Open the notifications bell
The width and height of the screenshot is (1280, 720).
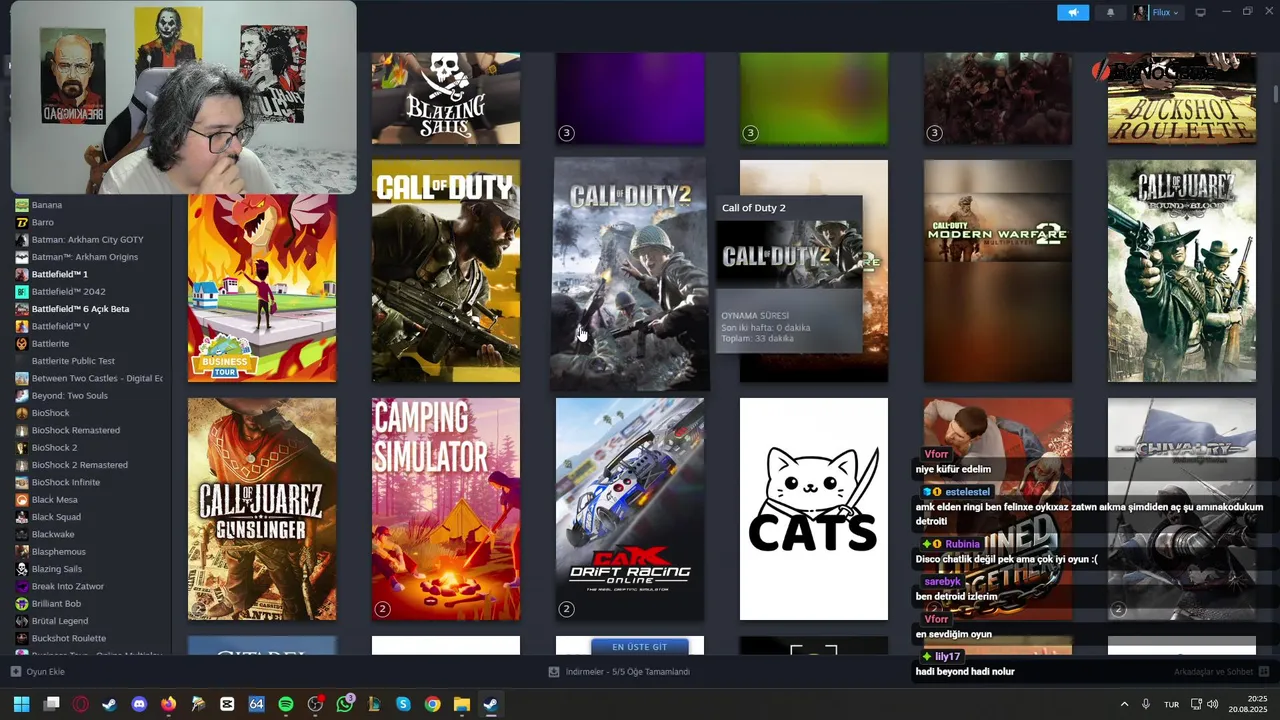[x=1110, y=12]
